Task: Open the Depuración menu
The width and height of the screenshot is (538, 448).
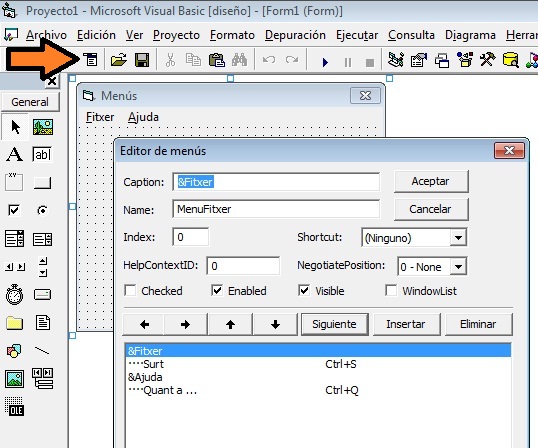Action: click(295, 35)
